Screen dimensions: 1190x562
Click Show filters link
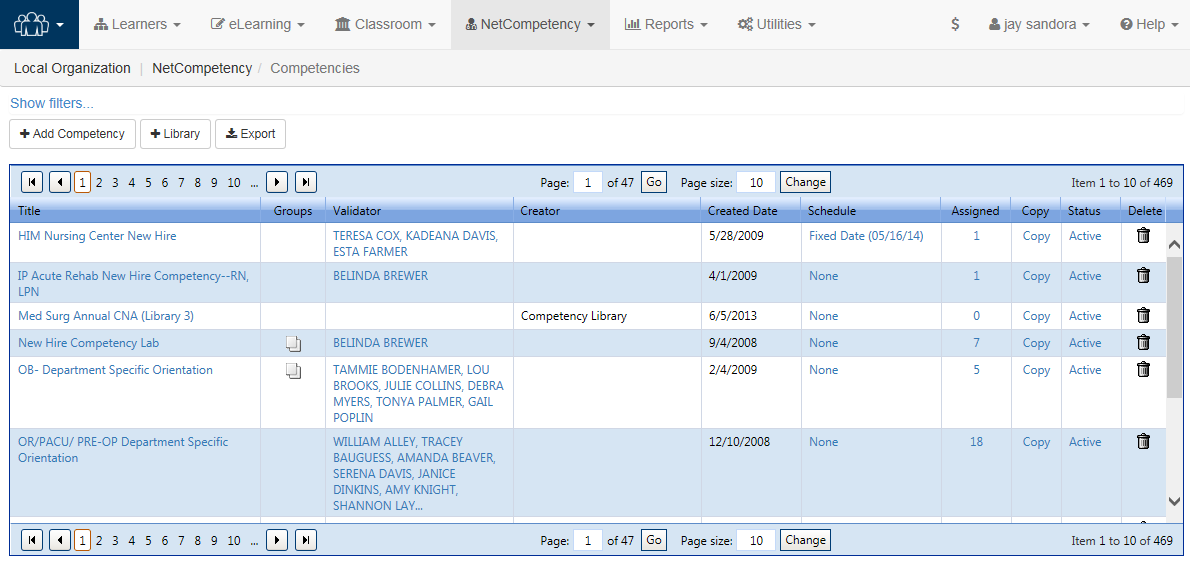pos(52,103)
